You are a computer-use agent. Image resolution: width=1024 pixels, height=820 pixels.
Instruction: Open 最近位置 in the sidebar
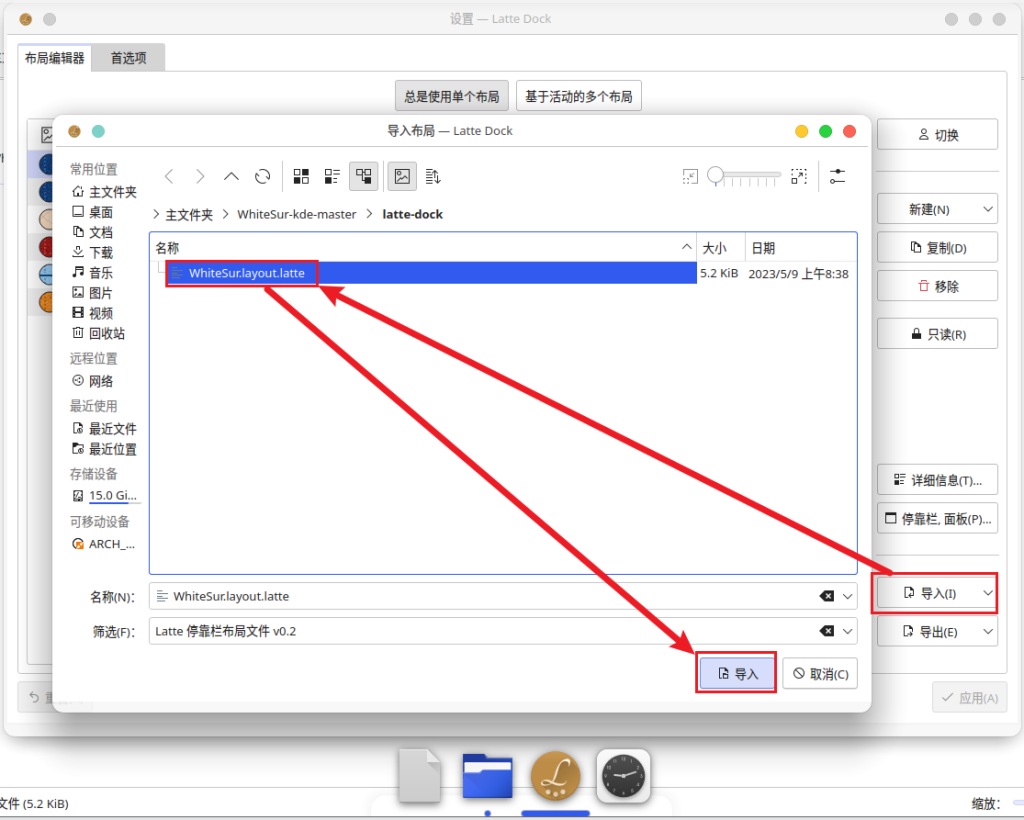pyautogui.click(x=104, y=449)
